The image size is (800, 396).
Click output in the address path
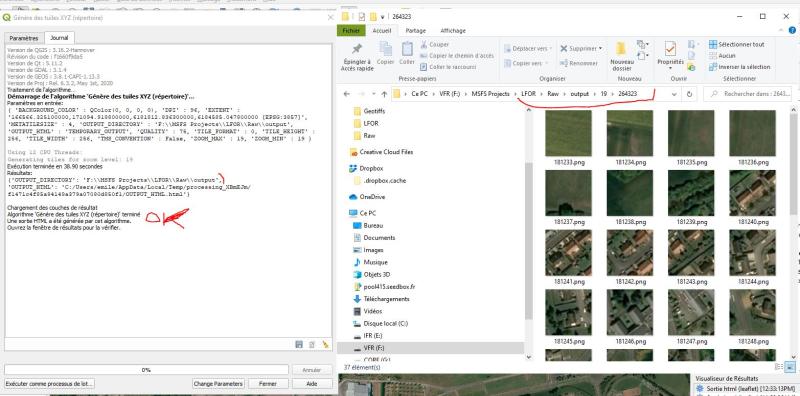(x=580, y=94)
